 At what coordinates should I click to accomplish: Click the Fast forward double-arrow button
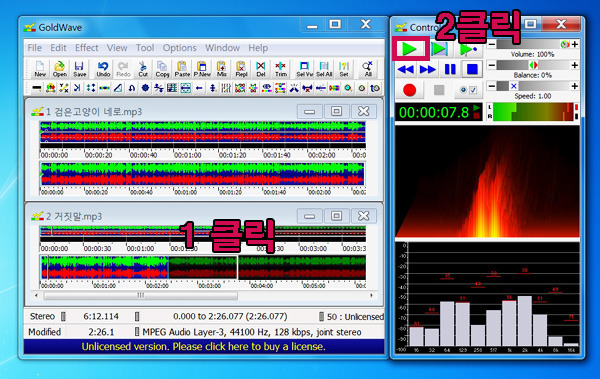tap(427, 70)
